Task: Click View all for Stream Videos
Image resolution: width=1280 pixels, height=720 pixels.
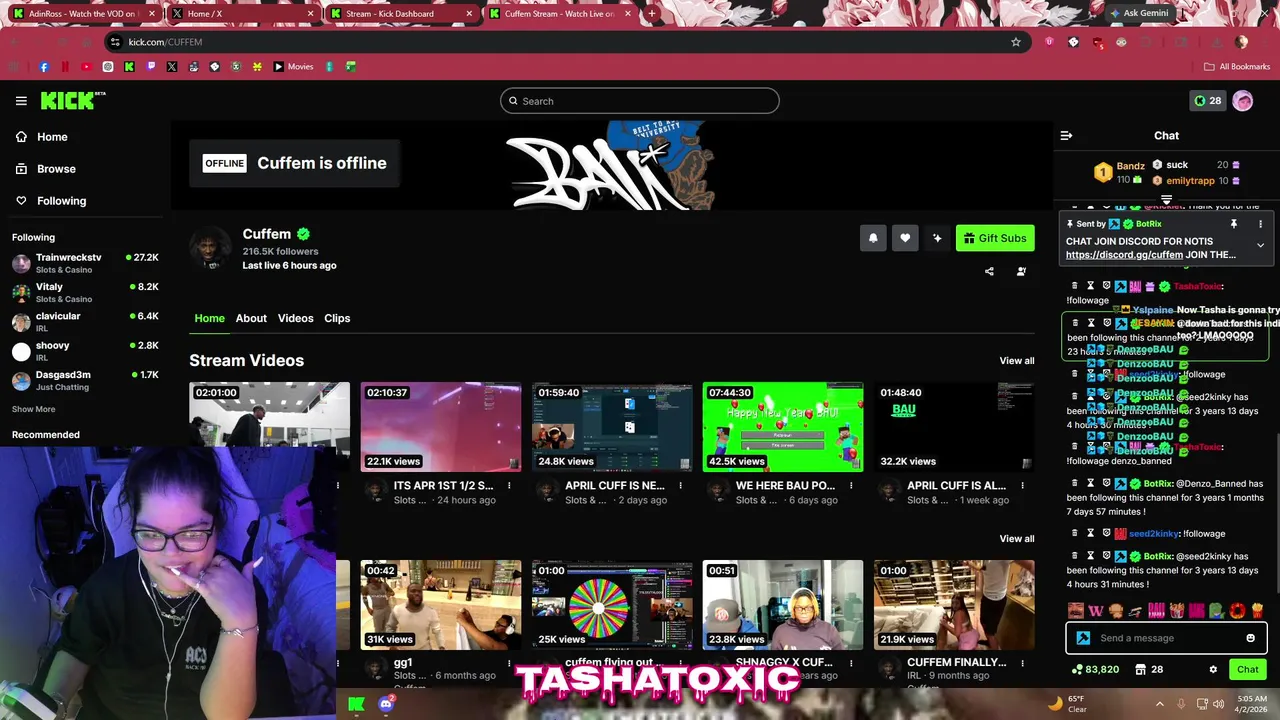Action: click(x=1017, y=361)
